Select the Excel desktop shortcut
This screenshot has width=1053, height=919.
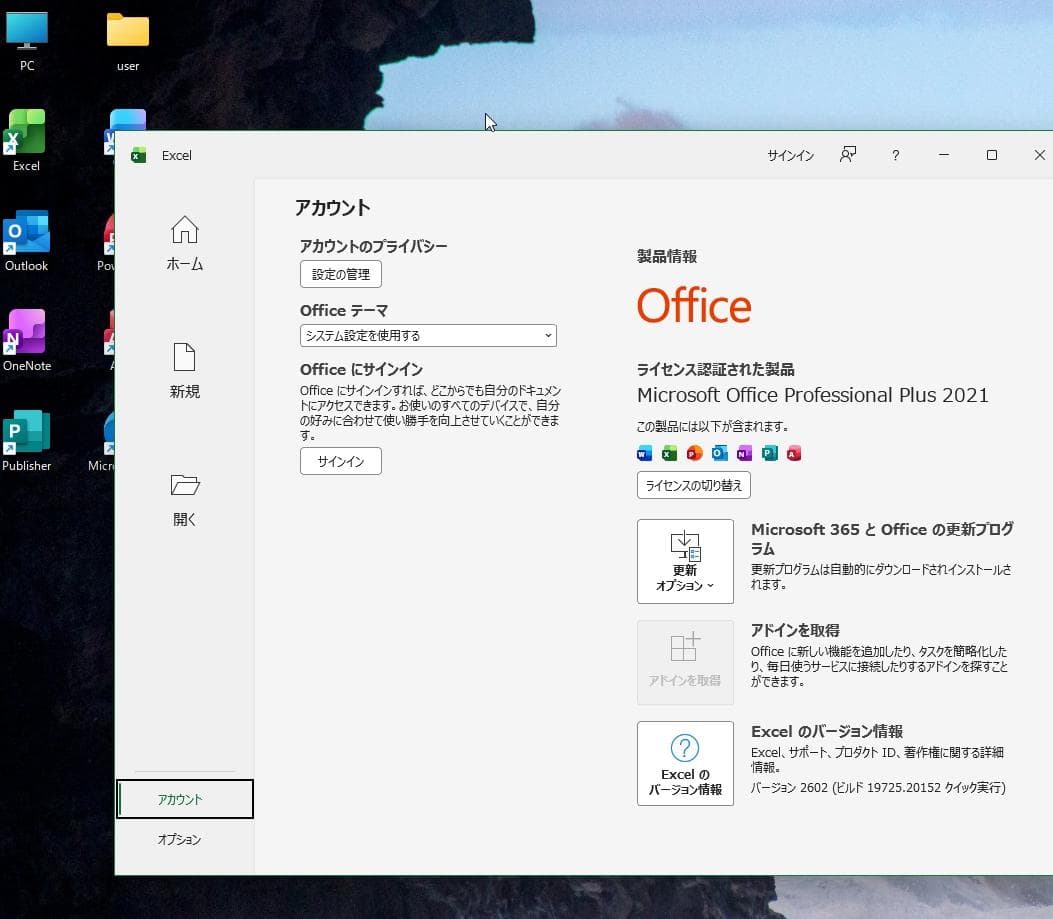click(x=26, y=141)
